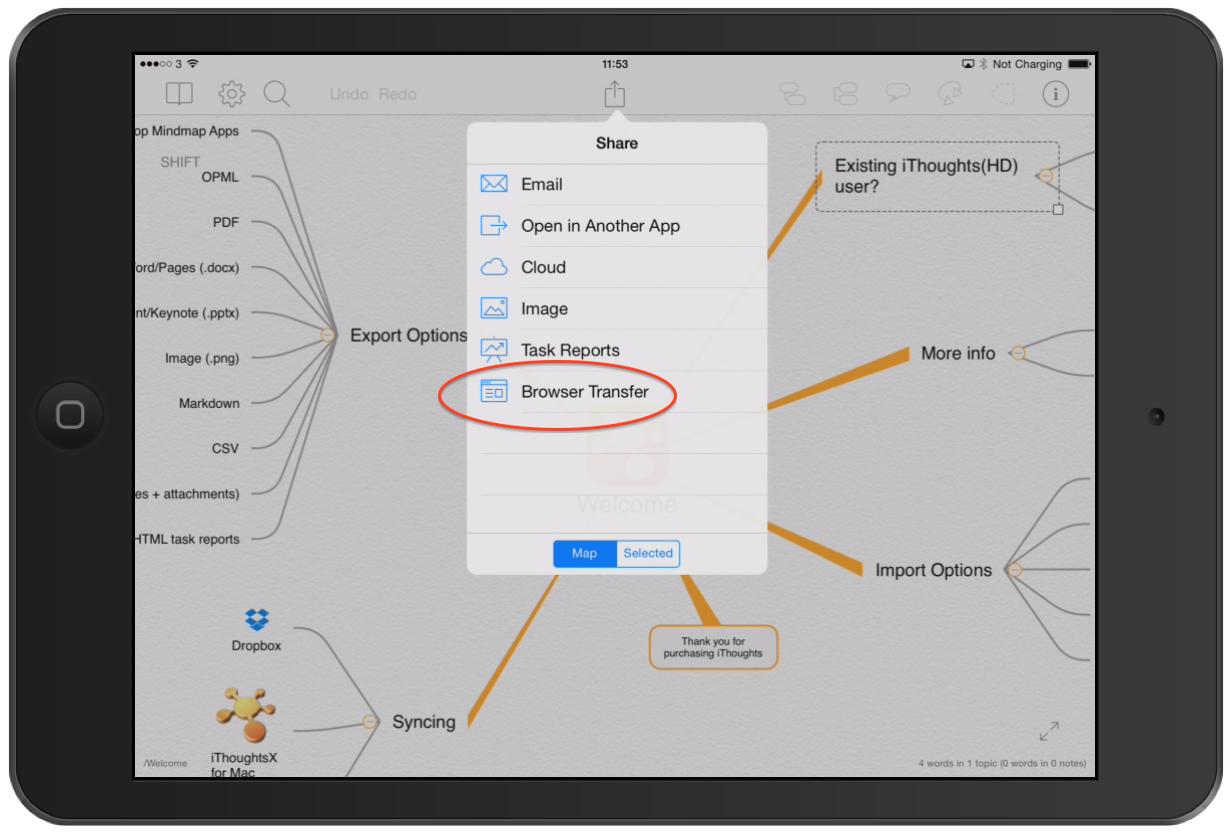Select the Image (.png) topic
The width and height of the screenshot is (1230, 834).
pyautogui.click(x=202, y=358)
